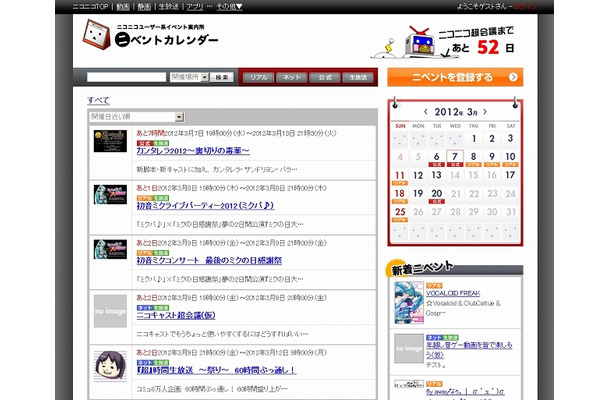This screenshot has width=610, height=400.
Task: Filter by 公式 events tab
Action: (x=325, y=77)
